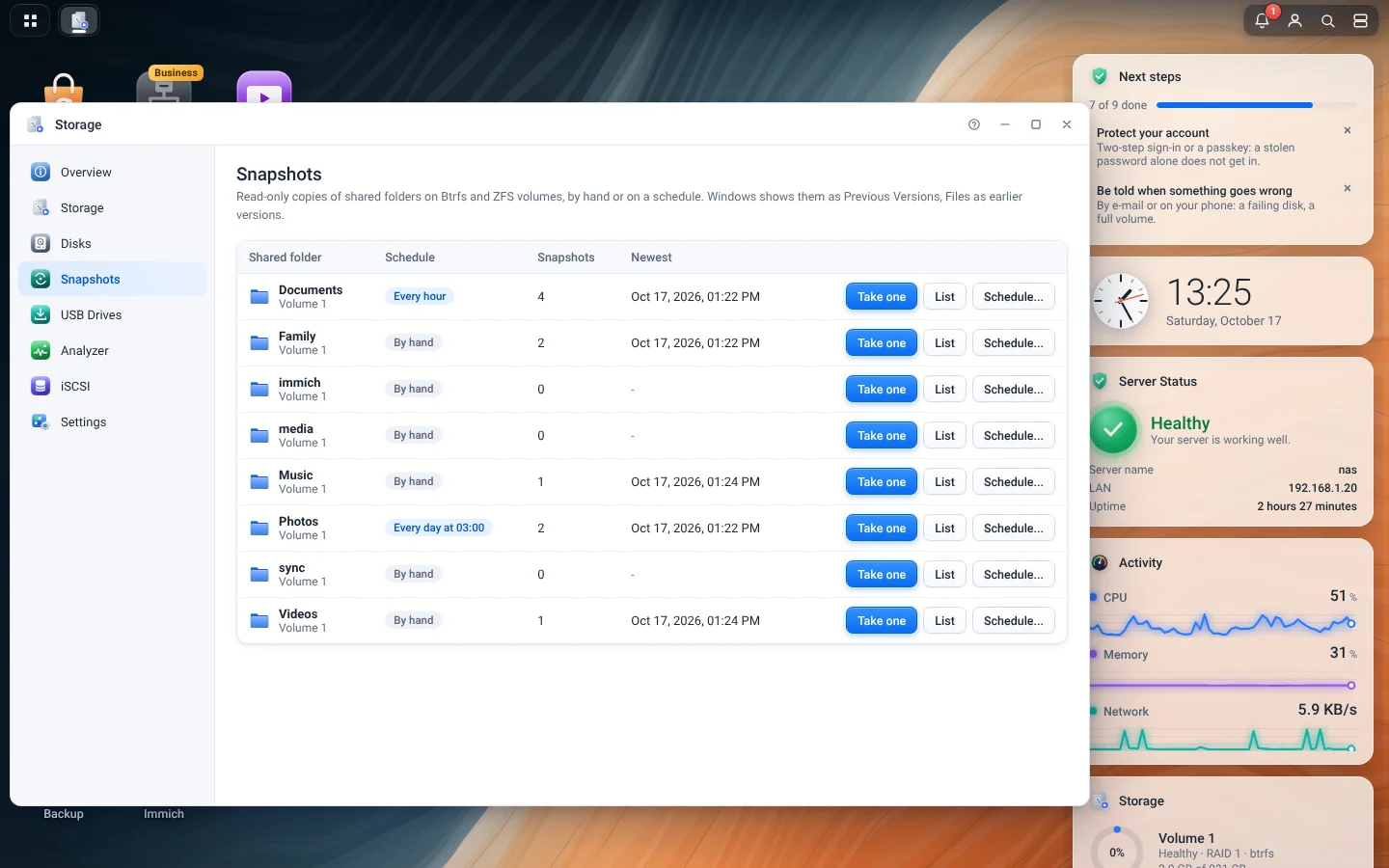The image size is (1389, 868).
Task: Go to Storage in the sidebar
Action: tap(113, 208)
